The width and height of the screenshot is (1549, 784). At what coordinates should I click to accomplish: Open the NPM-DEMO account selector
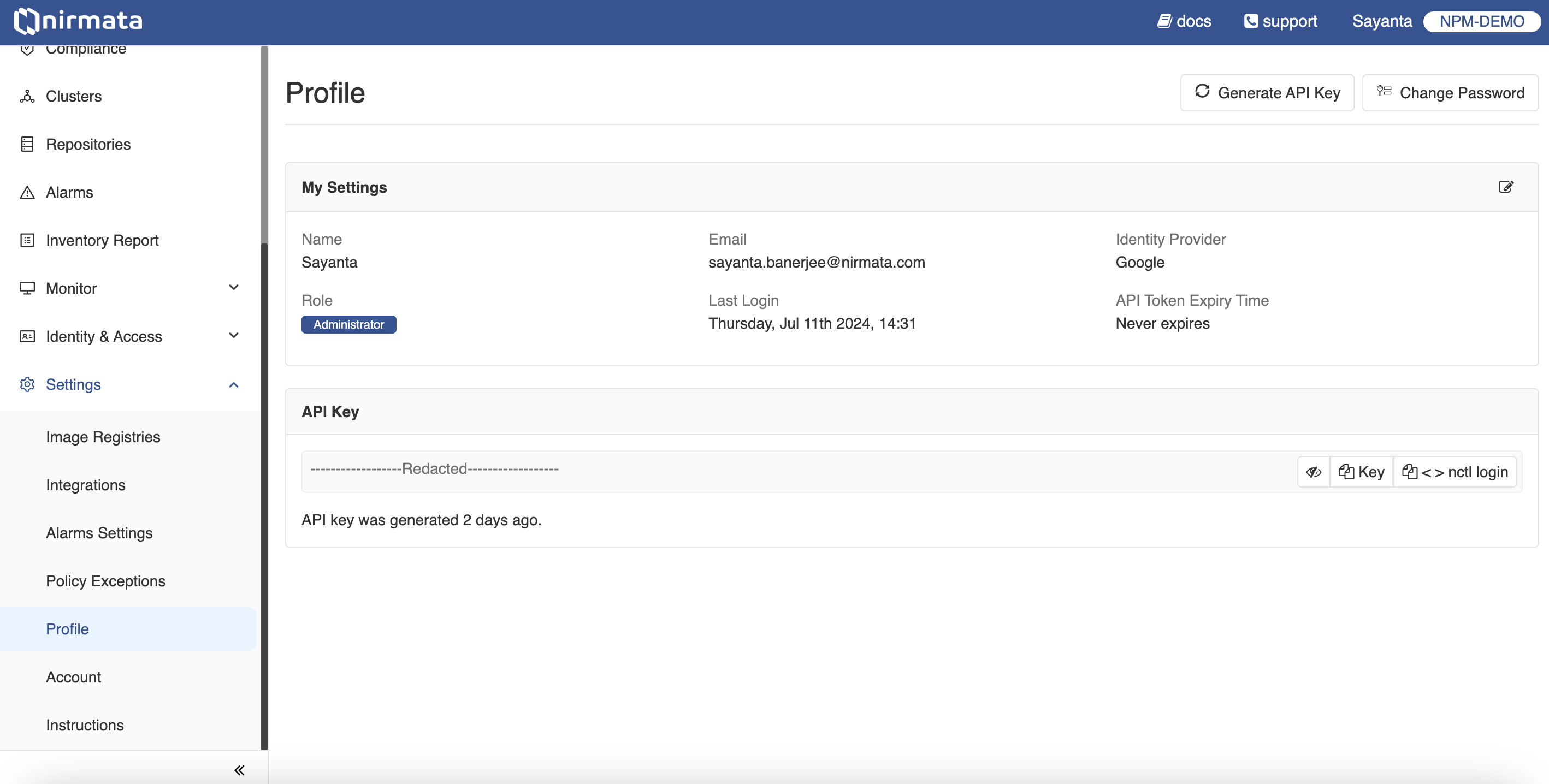(x=1482, y=21)
